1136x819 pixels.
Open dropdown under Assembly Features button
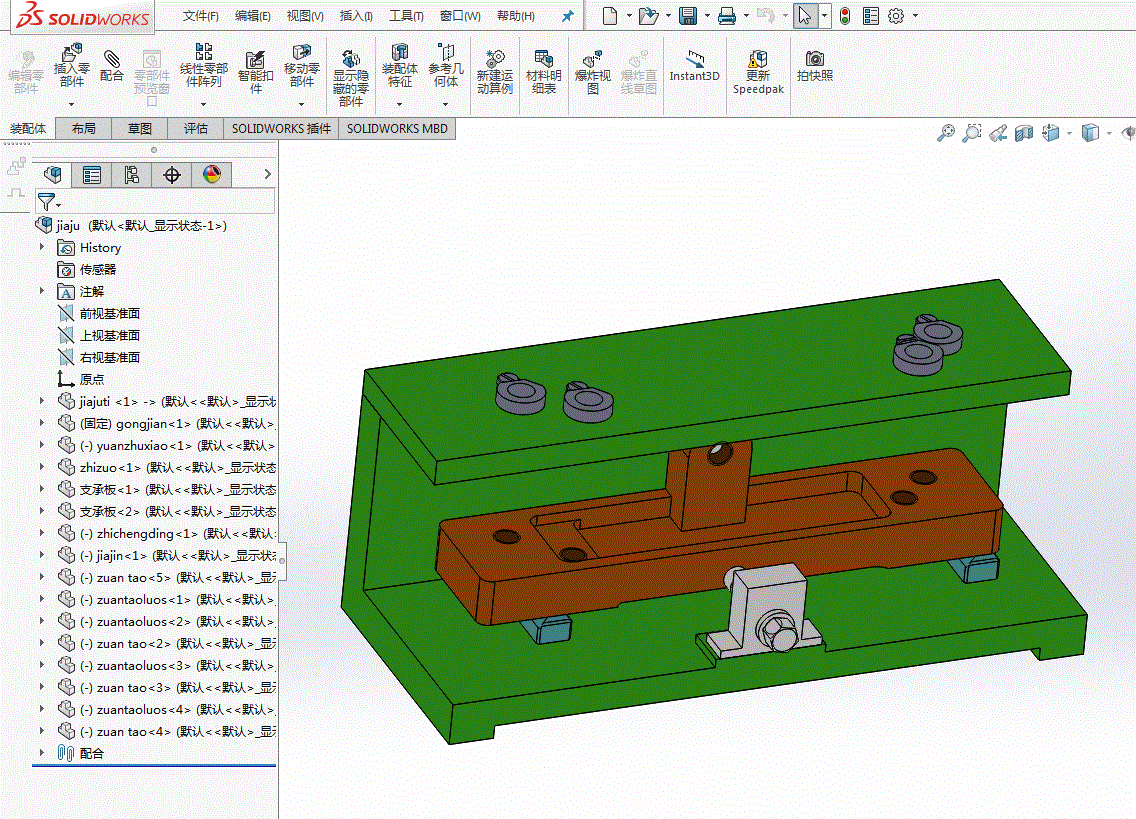pyautogui.click(x=399, y=104)
